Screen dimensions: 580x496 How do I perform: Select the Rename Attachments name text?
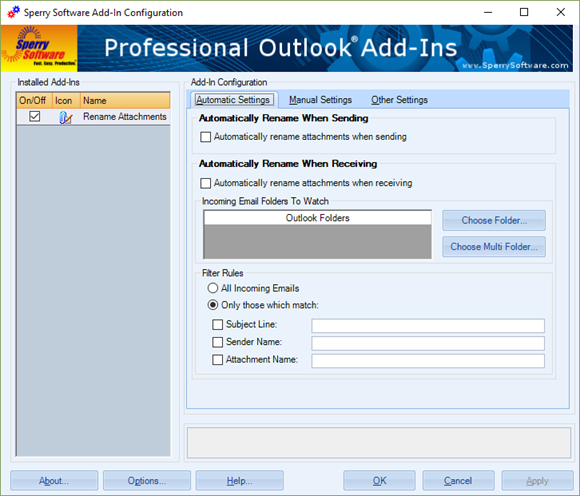[x=125, y=117]
